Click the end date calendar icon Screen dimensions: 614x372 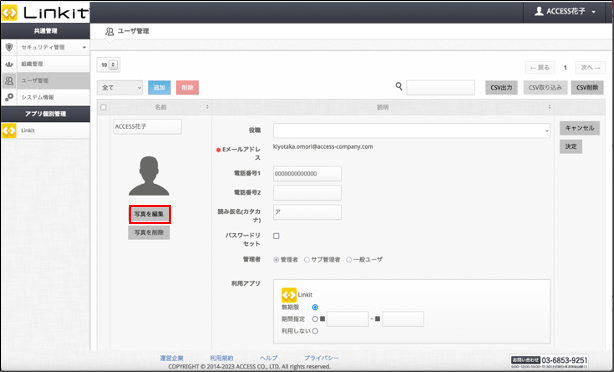377,319
